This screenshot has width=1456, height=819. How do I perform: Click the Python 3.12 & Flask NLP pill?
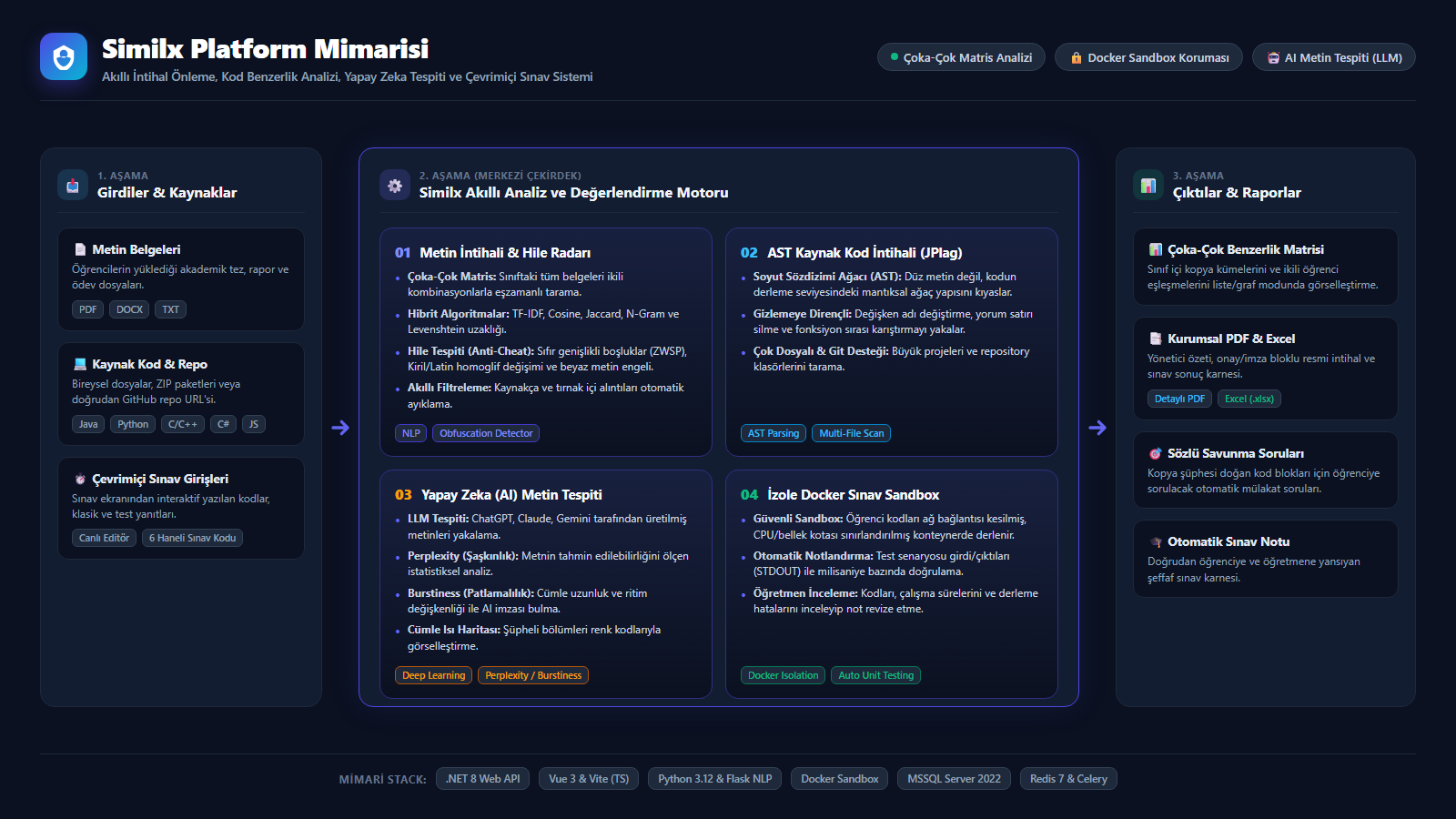714,779
